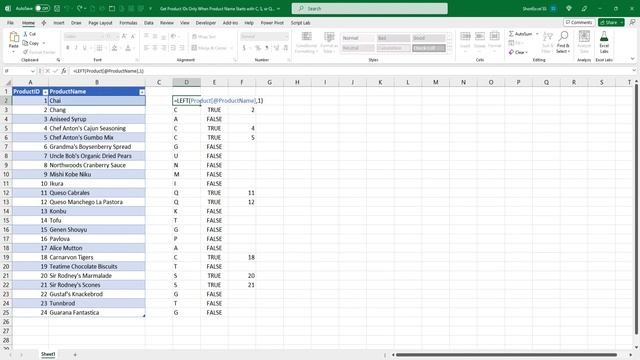The width and height of the screenshot is (640, 360).
Task: Expand the cell styles gallery
Action: coord(449,49)
